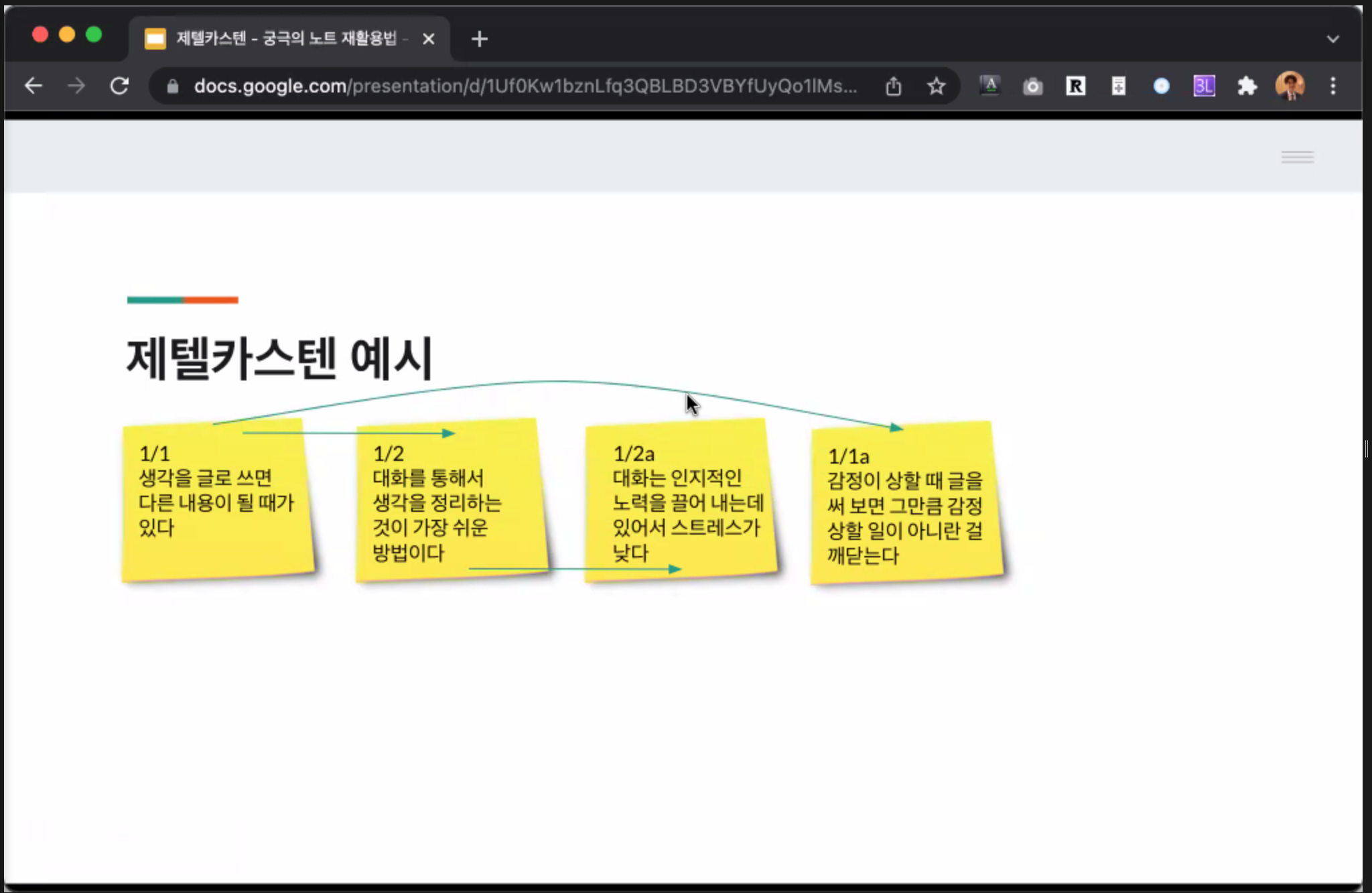Click the document plus extension icon
The height and width of the screenshot is (893, 1372).
tap(1118, 86)
